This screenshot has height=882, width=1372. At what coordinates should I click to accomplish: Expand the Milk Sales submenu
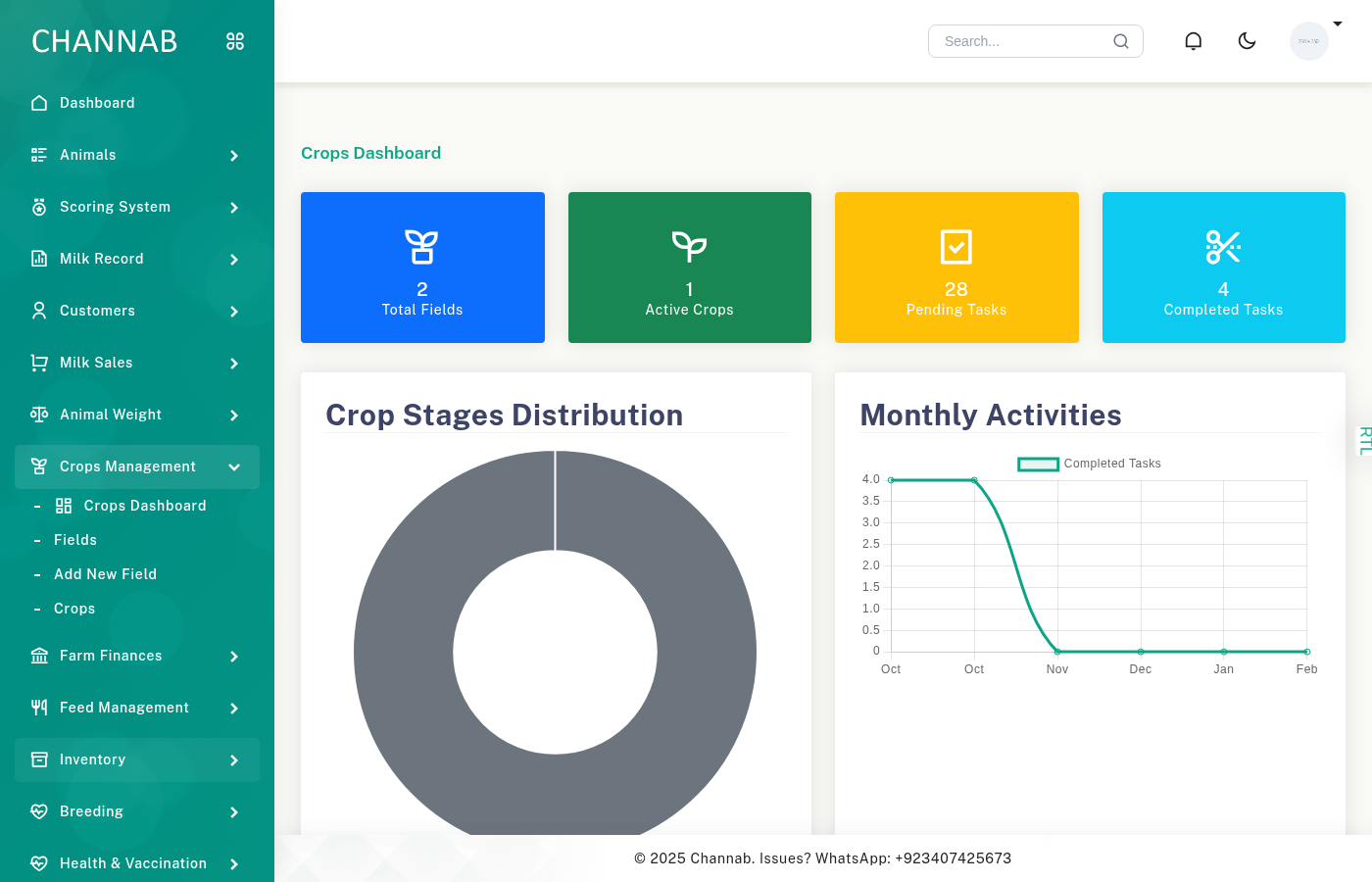pos(234,363)
